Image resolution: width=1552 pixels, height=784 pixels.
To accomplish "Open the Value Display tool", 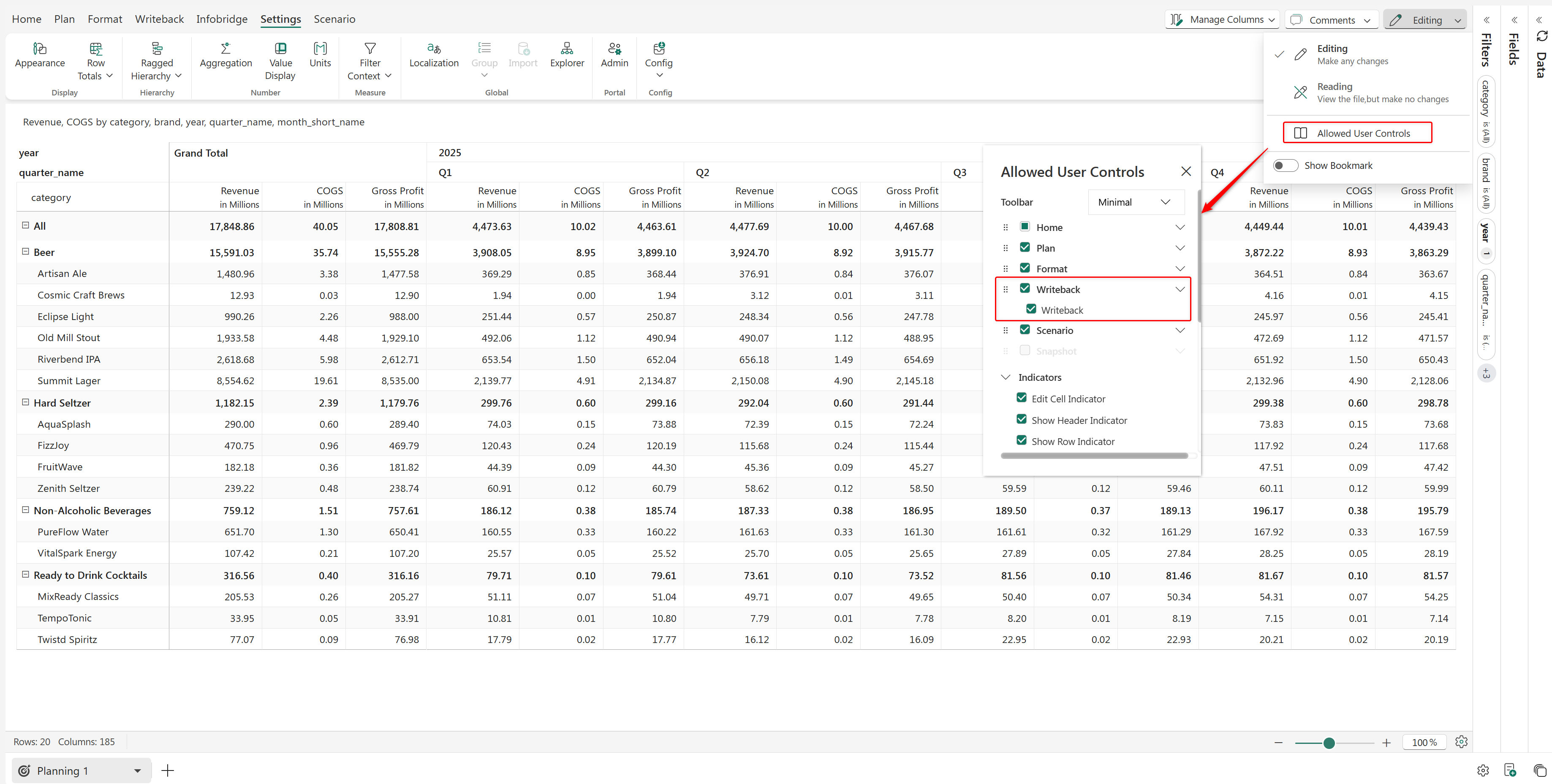I will tap(280, 49).
